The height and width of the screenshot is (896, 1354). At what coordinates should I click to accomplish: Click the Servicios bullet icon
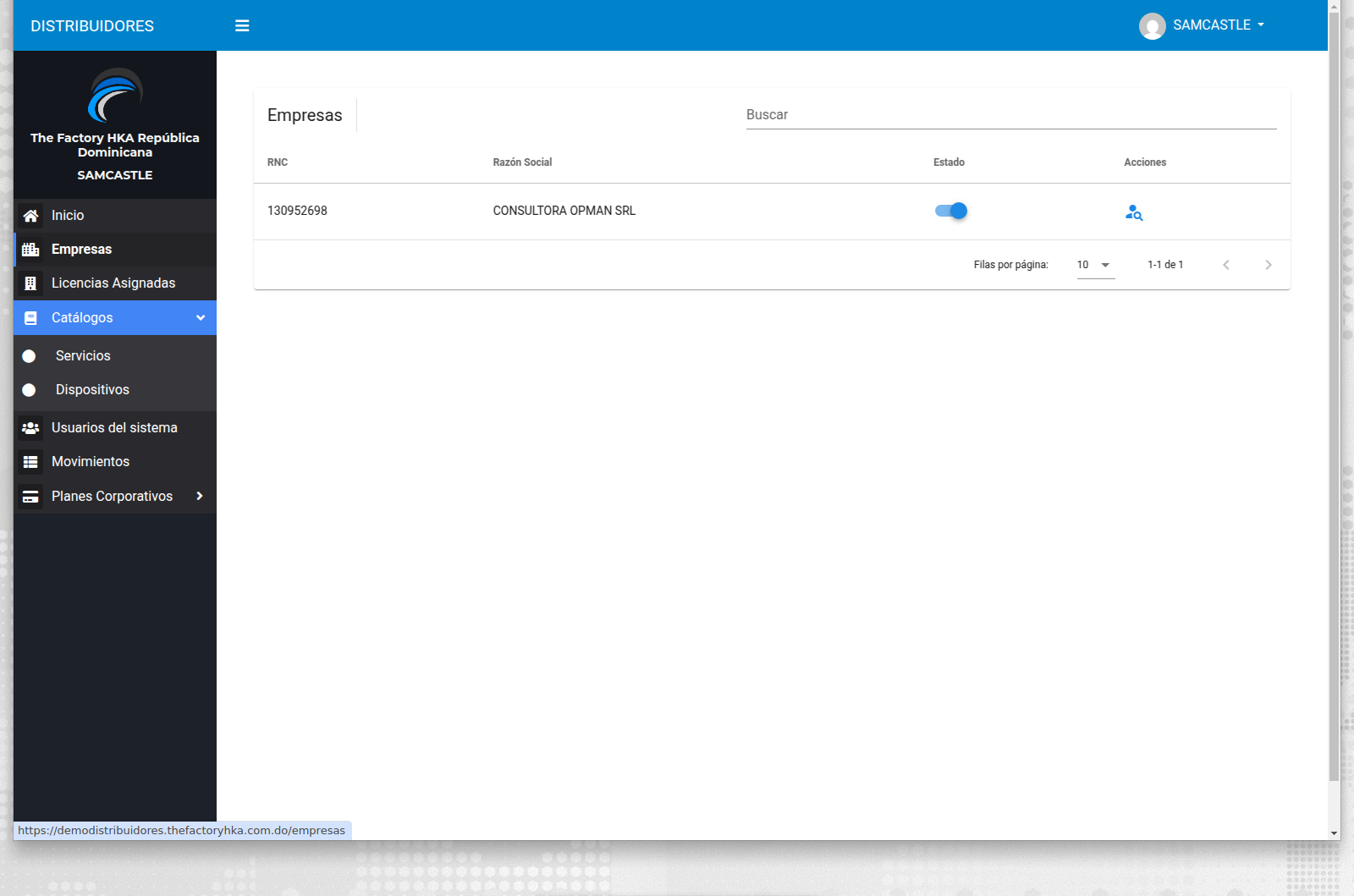coord(29,356)
